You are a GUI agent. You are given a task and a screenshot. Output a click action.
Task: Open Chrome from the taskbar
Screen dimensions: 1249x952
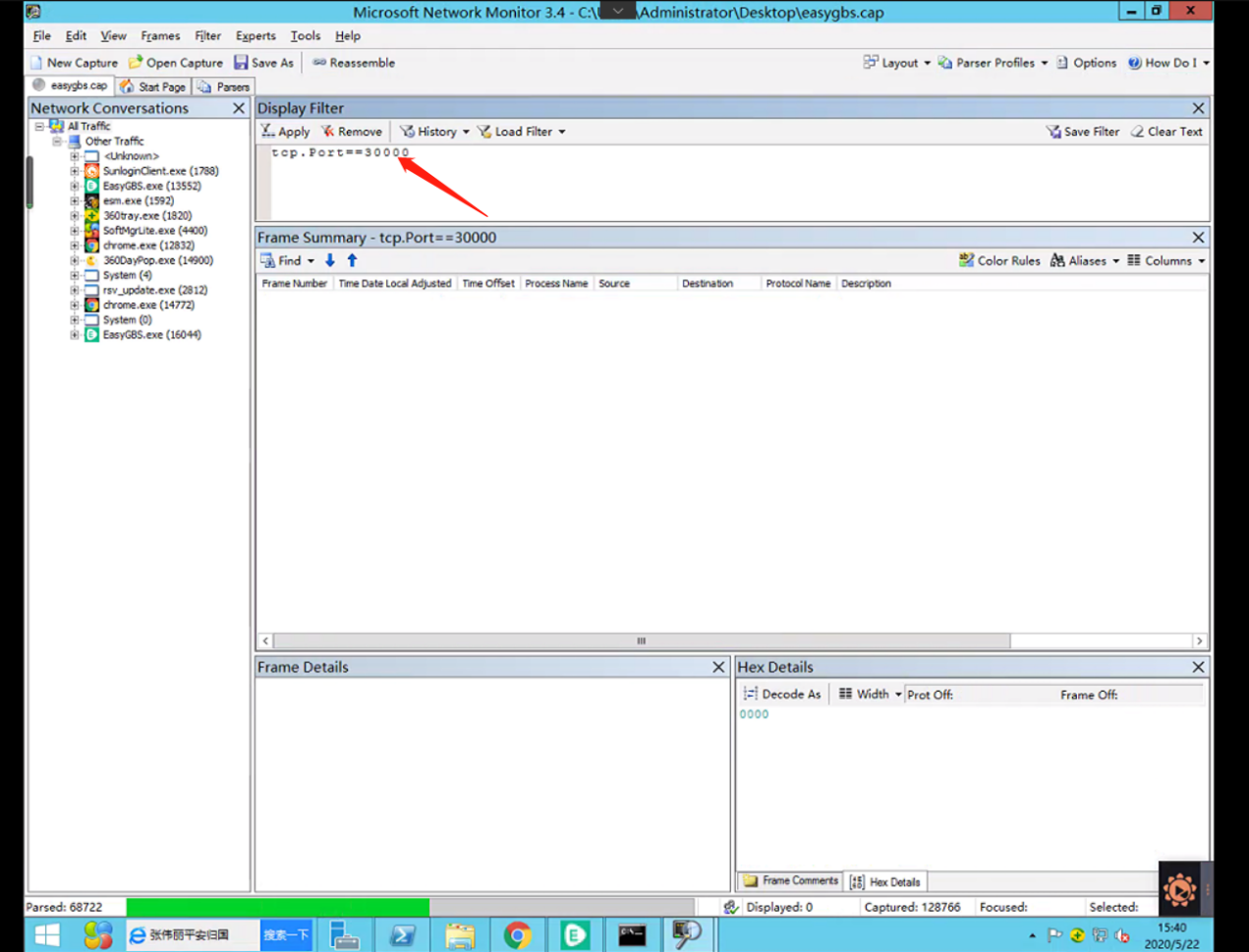point(518,935)
